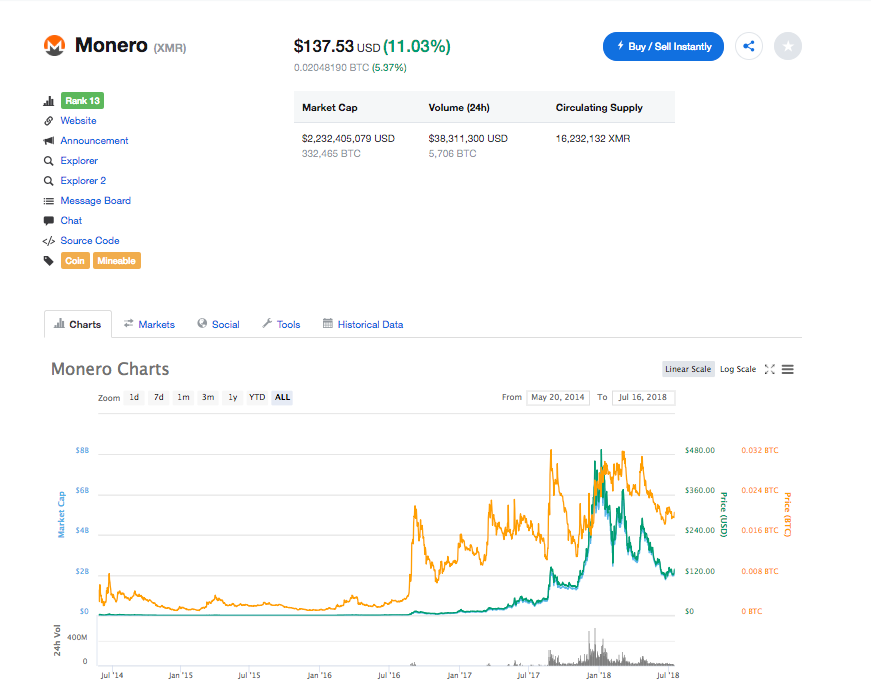Toggle the Price (BTC) axis series label

point(788,514)
